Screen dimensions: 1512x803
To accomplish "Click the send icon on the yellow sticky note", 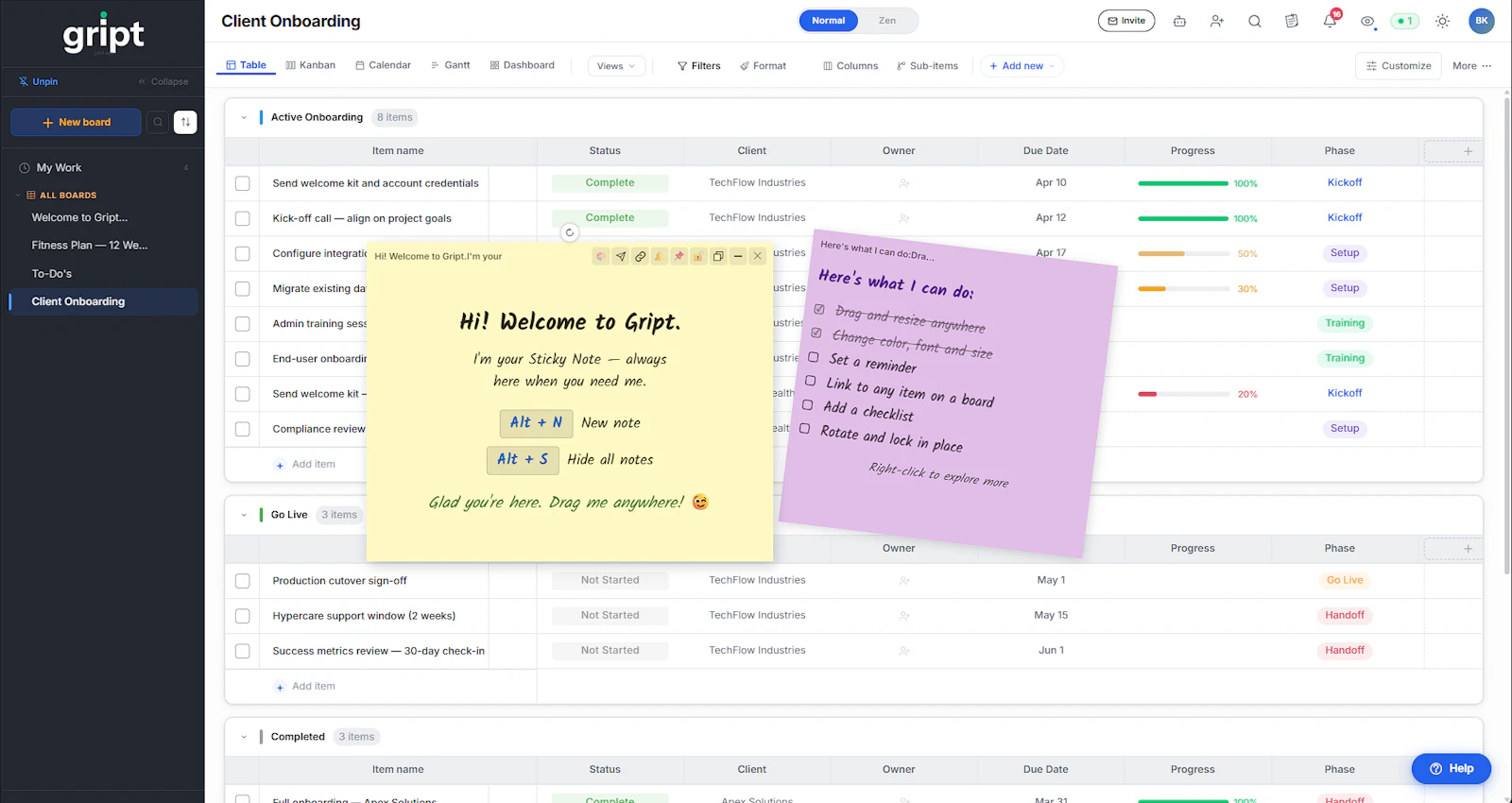I will (x=621, y=256).
